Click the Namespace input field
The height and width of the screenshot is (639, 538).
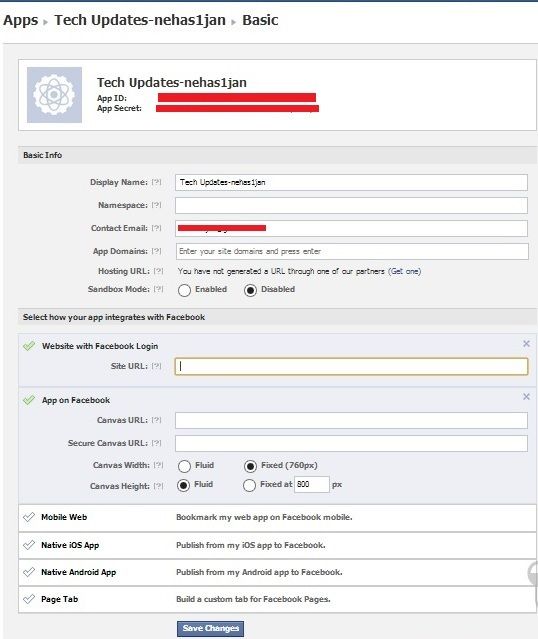pos(351,205)
